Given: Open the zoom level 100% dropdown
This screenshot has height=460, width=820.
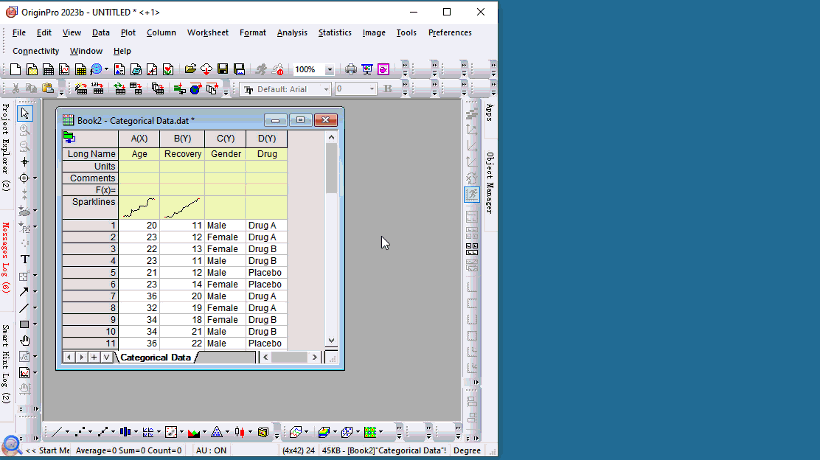Looking at the screenshot, I should (328, 70).
